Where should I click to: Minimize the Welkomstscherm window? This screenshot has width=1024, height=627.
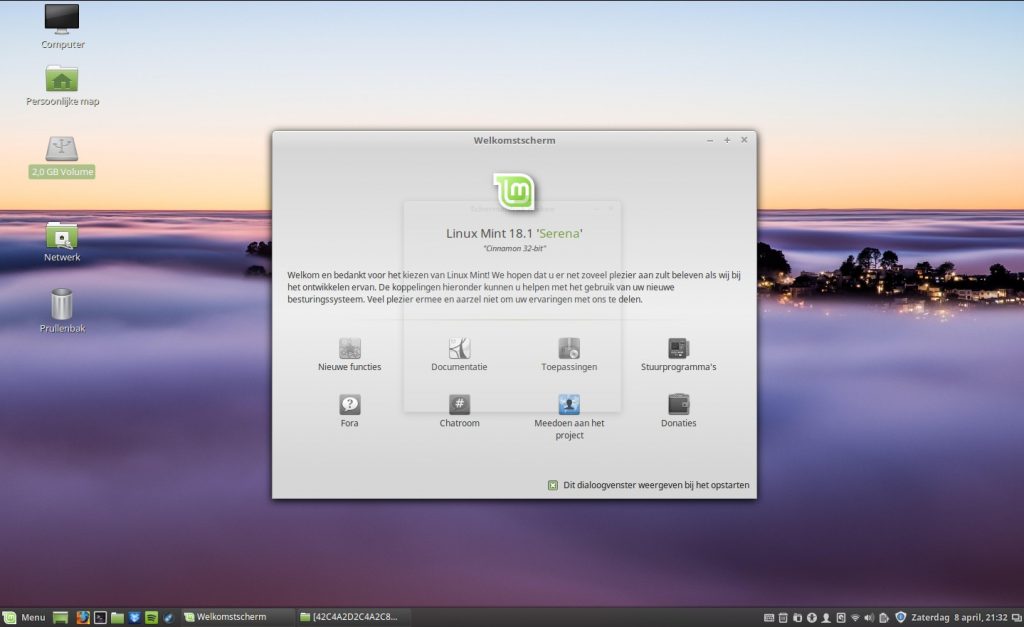[x=710, y=140]
